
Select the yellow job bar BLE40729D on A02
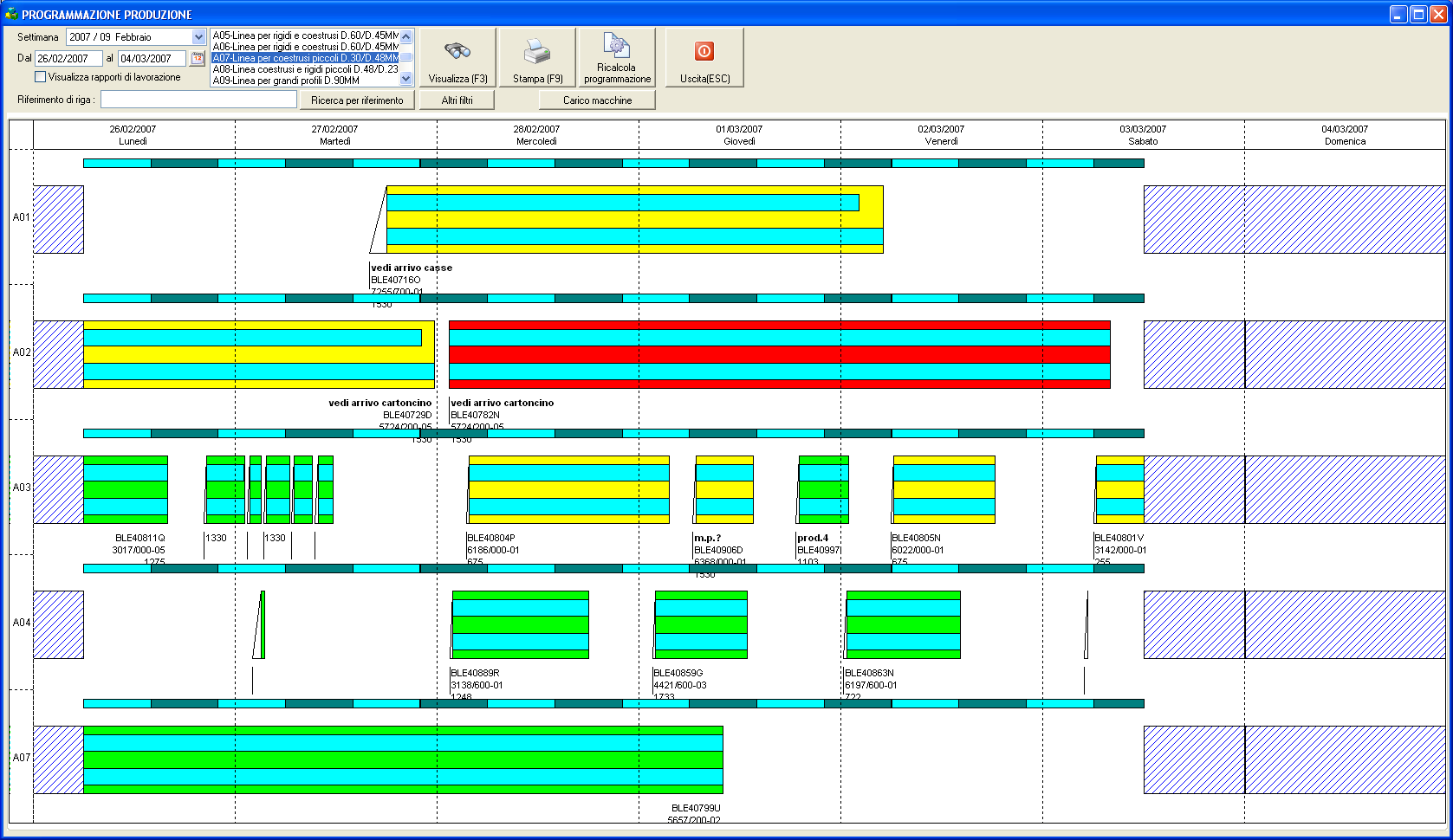tap(259, 354)
